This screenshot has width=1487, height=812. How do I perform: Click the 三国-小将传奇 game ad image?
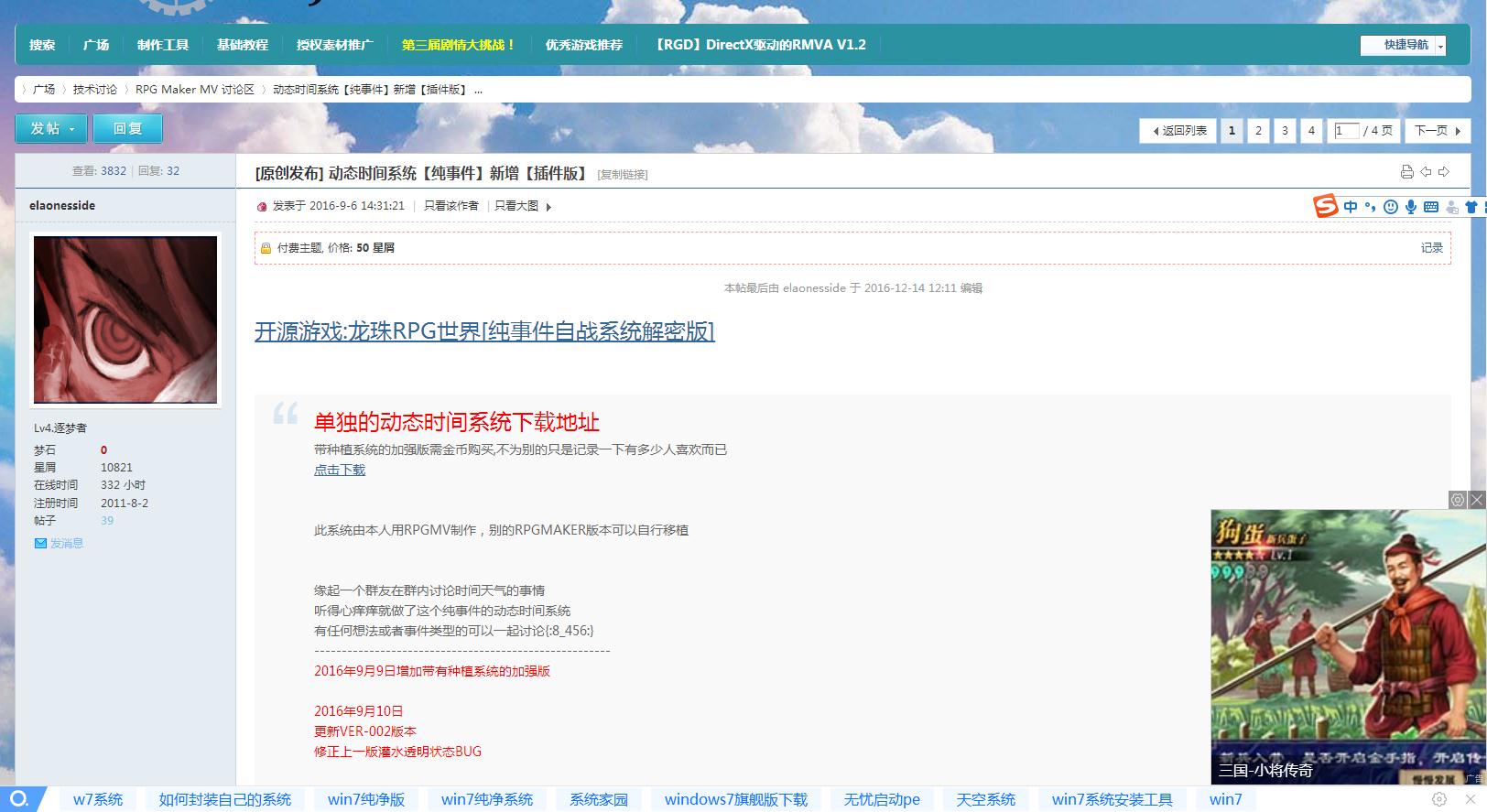tap(1348, 646)
